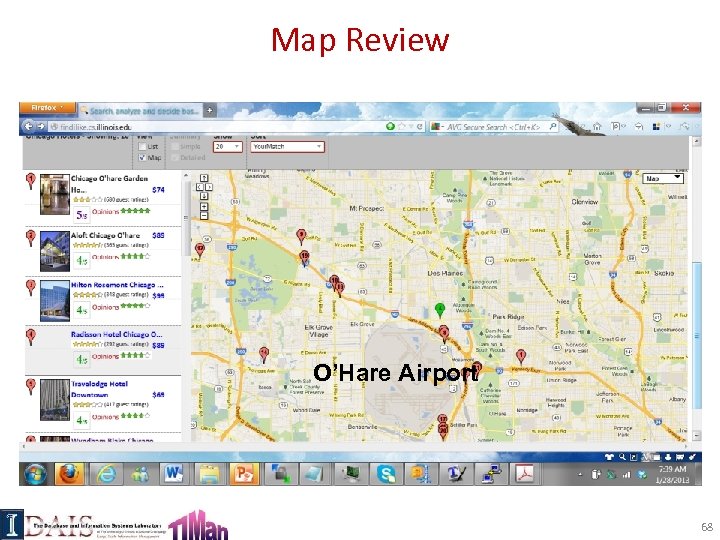Click the reload icon in address bar

pyautogui.click(x=420, y=126)
